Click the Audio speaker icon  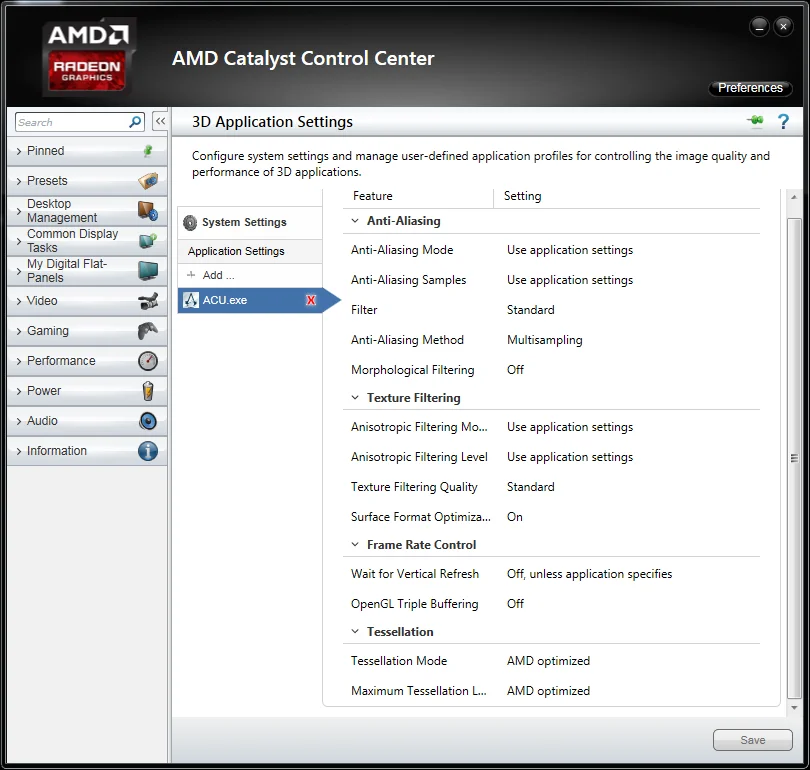click(x=148, y=421)
